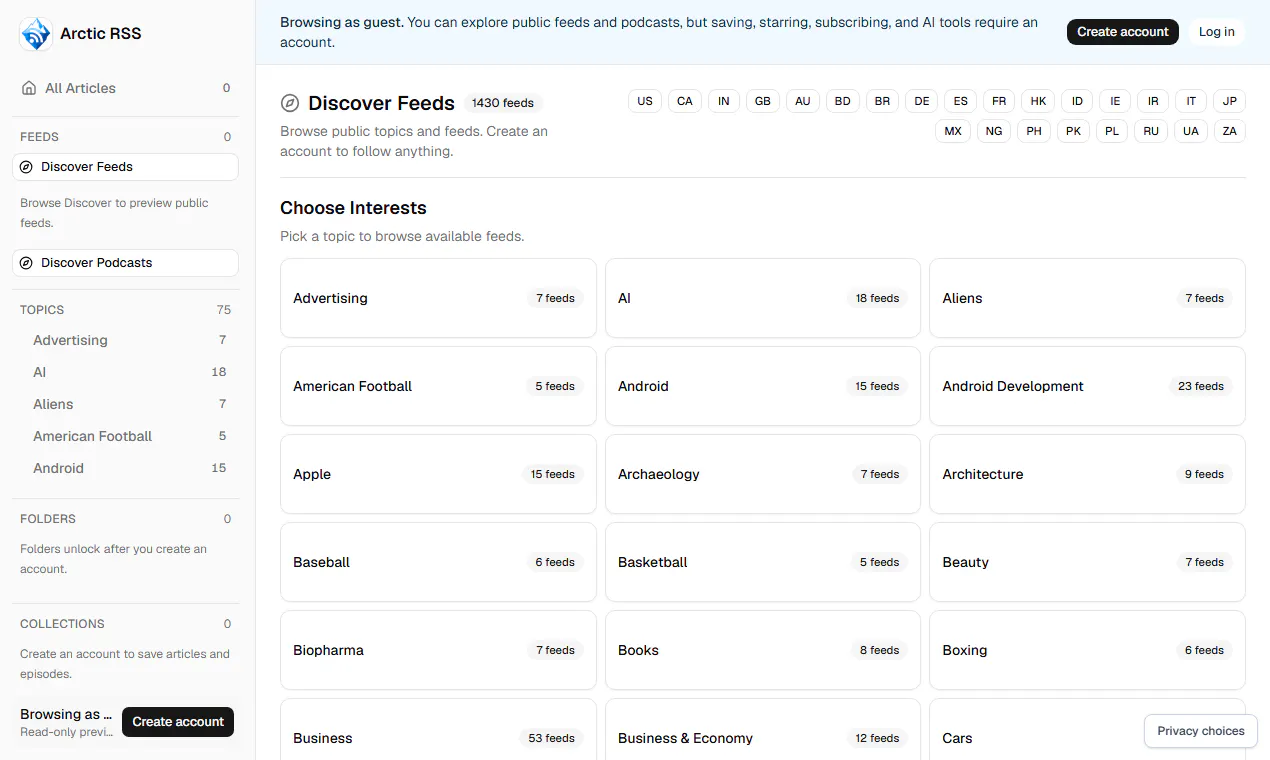Choose the NG country filter
The image size is (1270, 760).
click(x=994, y=131)
